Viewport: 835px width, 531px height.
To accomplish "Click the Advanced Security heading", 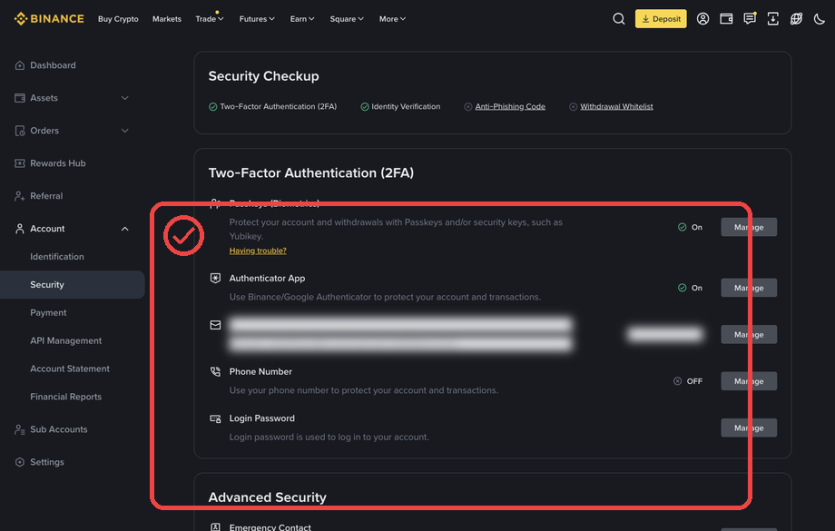I will point(267,497).
